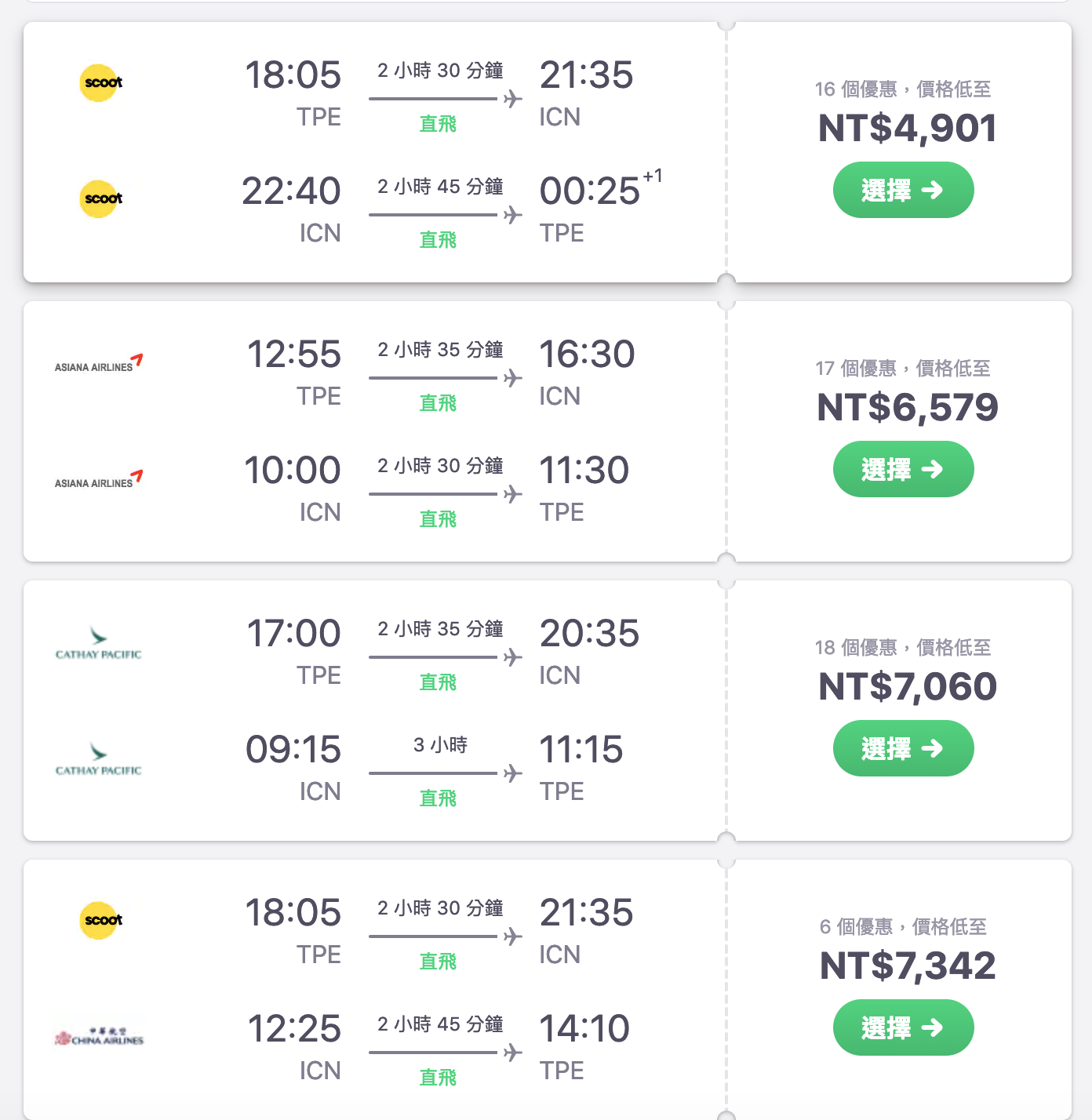Open the 6 deals offer text
Image resolution: width=1092 pixels, height=1120 pixels.
(x=903, y=927)
